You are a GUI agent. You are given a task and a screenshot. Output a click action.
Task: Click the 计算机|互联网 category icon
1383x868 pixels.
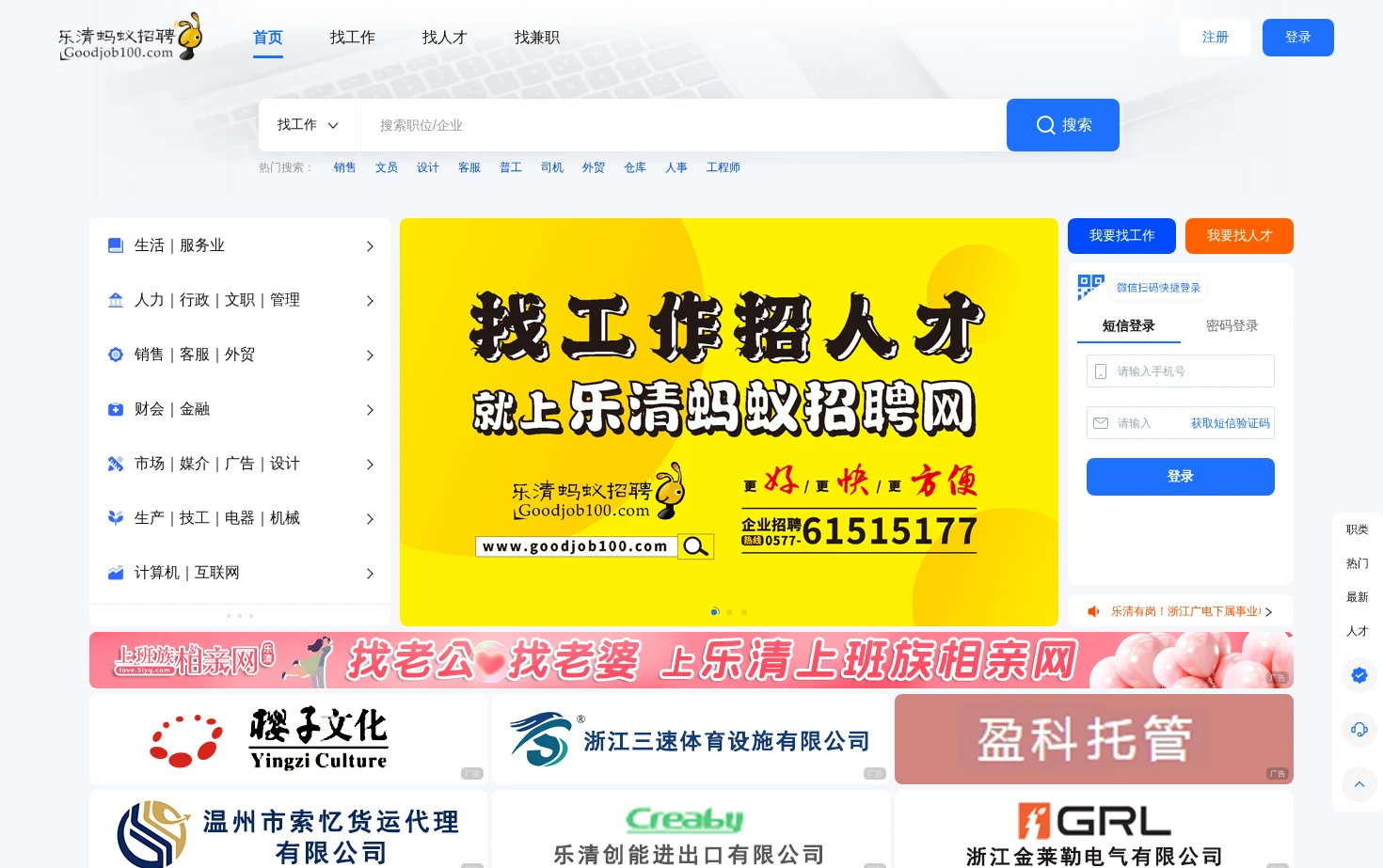pos(116,573)
